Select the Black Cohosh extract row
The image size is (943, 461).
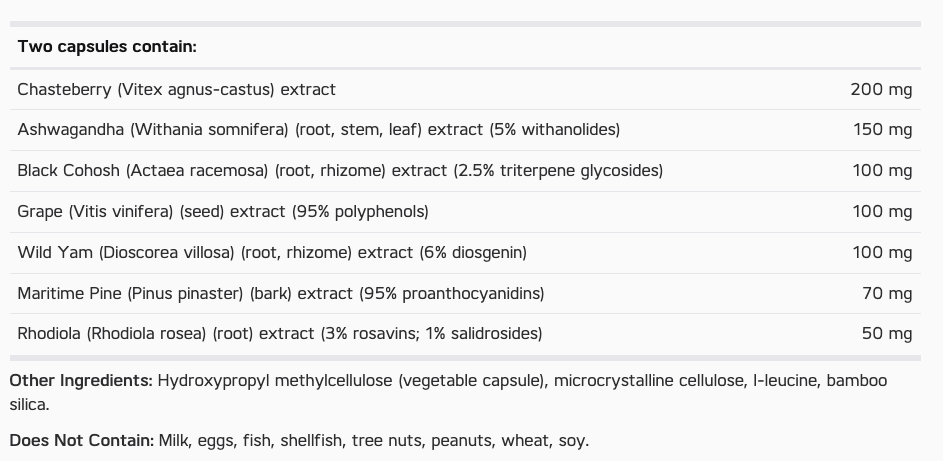click(465, 171)
